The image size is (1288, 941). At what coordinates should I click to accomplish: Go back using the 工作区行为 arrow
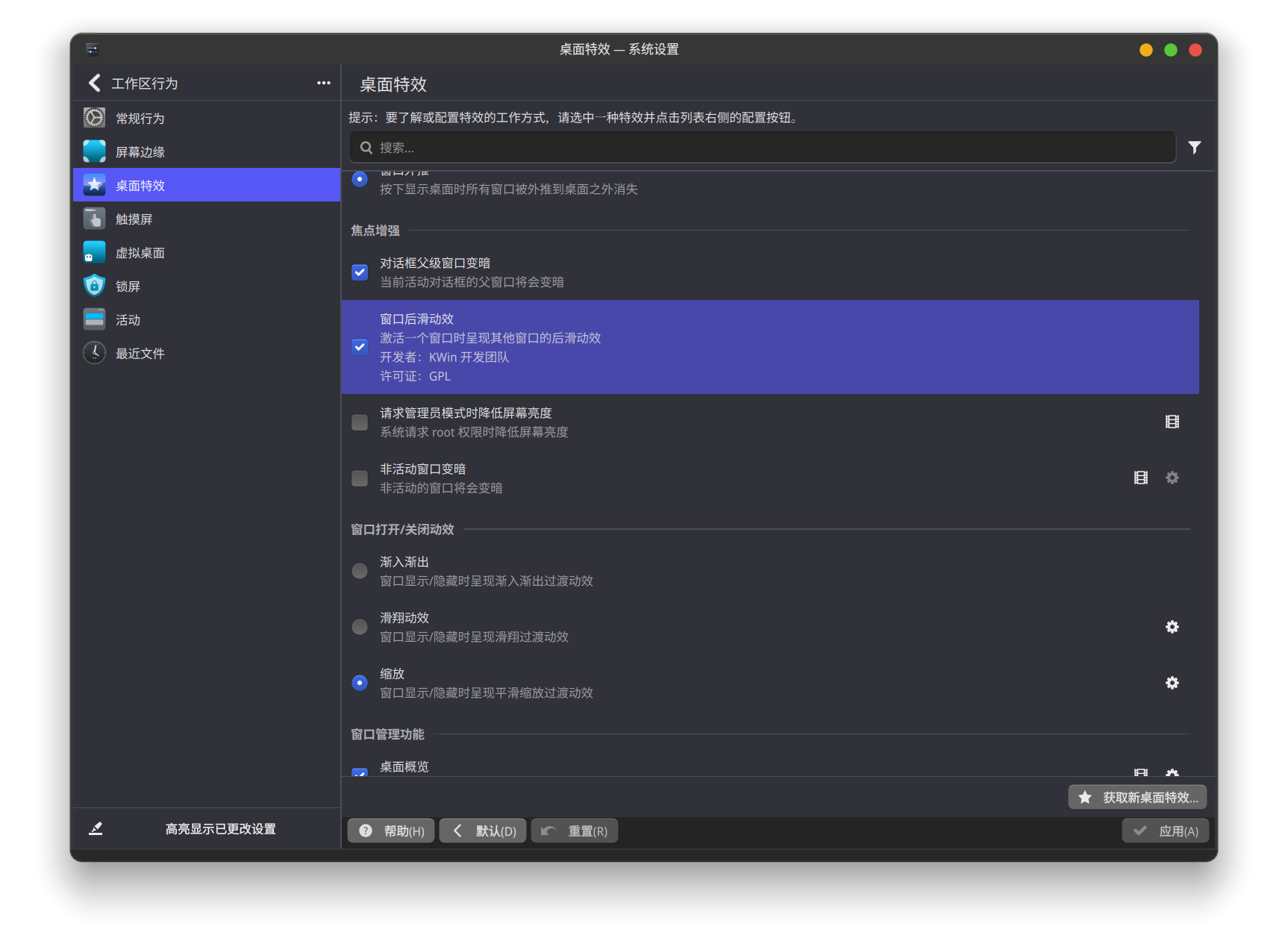(x=95, y=83)
